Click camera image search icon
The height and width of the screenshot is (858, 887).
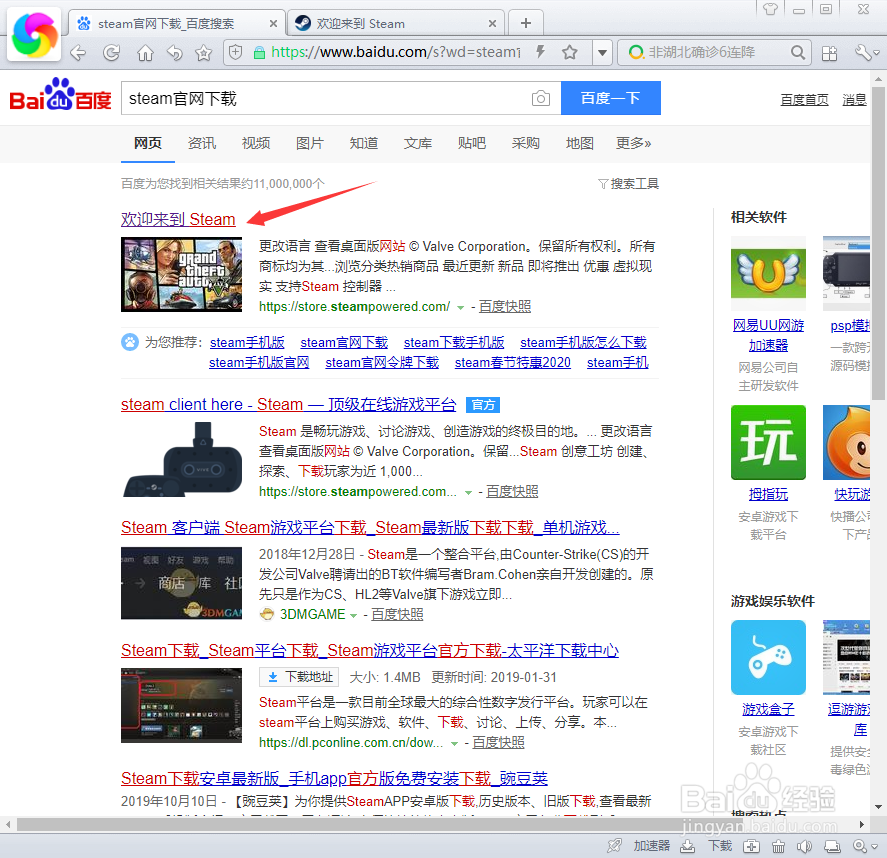541,98
